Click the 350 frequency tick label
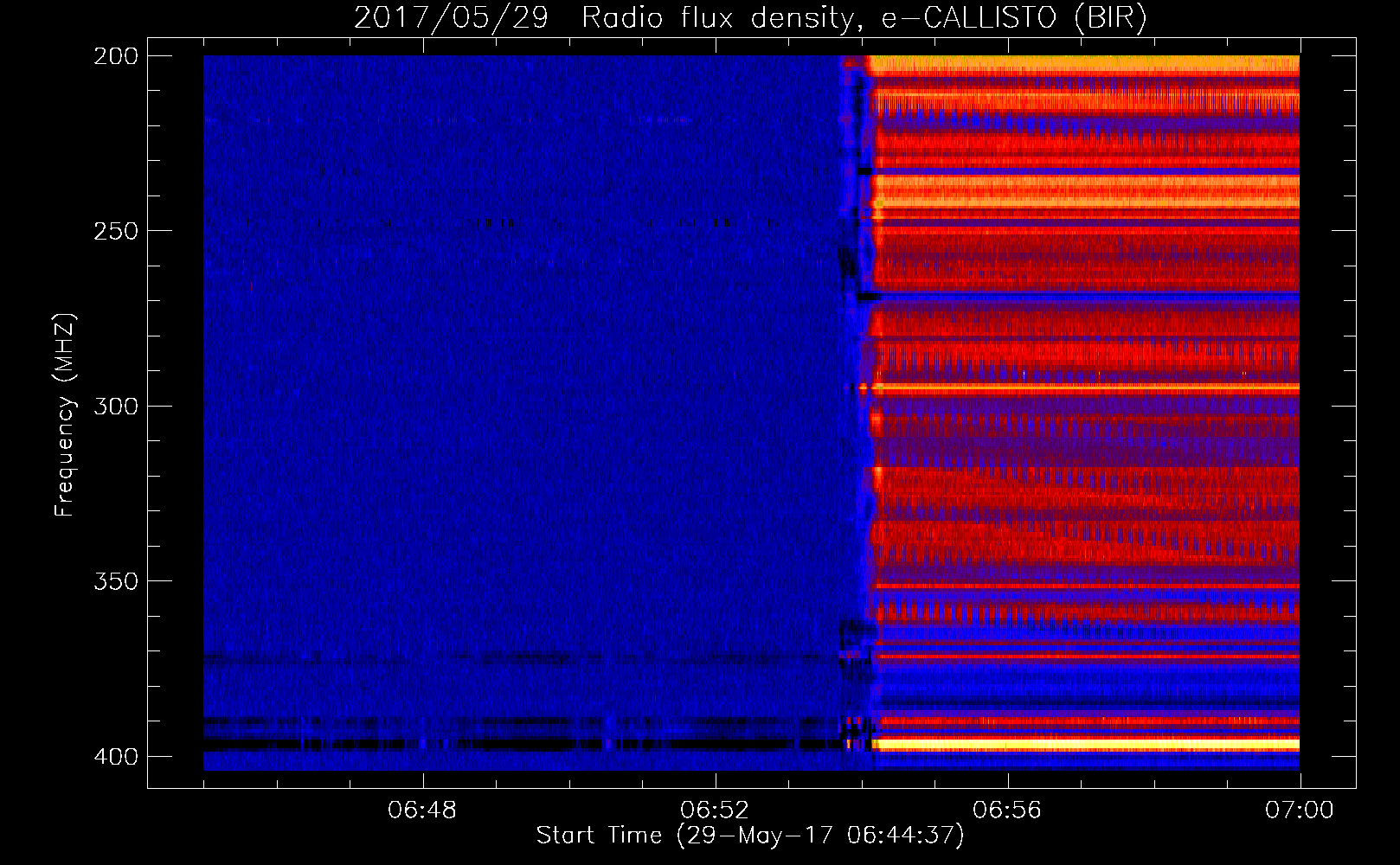The height and width of the screenshot is (865, 1400). (116, 581)
